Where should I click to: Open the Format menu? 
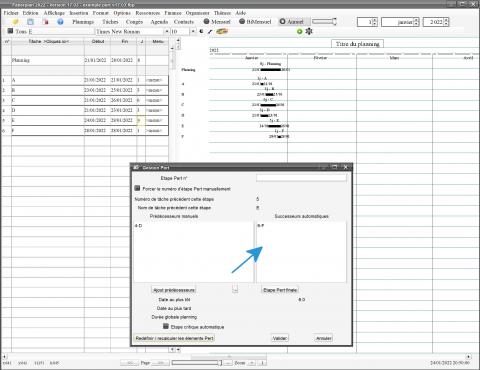pos(100,13)
